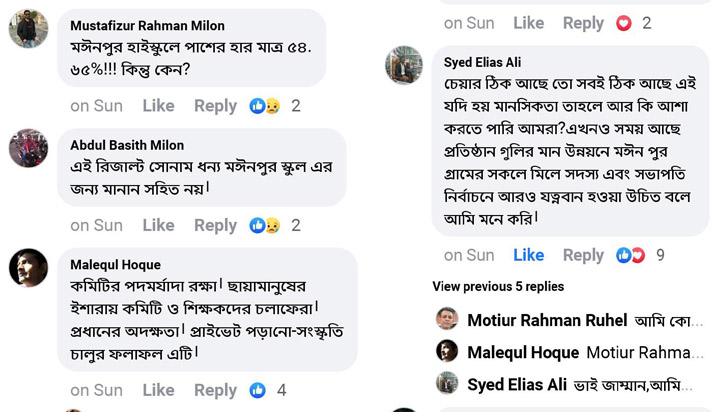Click Abdul Basith Milon's avatar
This screenshot has height=412, width=728.
click(x=28, y=148)
